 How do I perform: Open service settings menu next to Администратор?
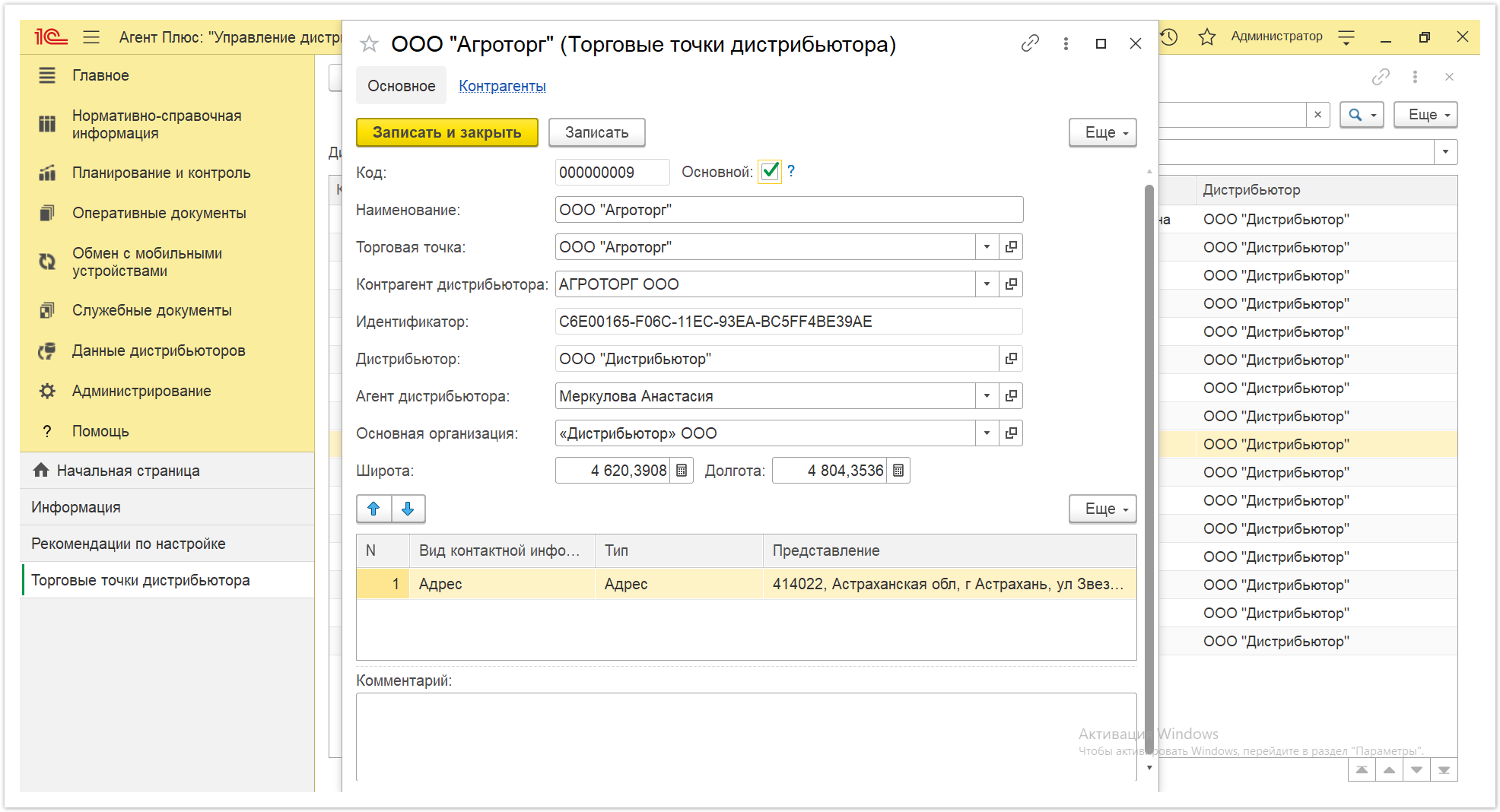[x=1346, y=36]
